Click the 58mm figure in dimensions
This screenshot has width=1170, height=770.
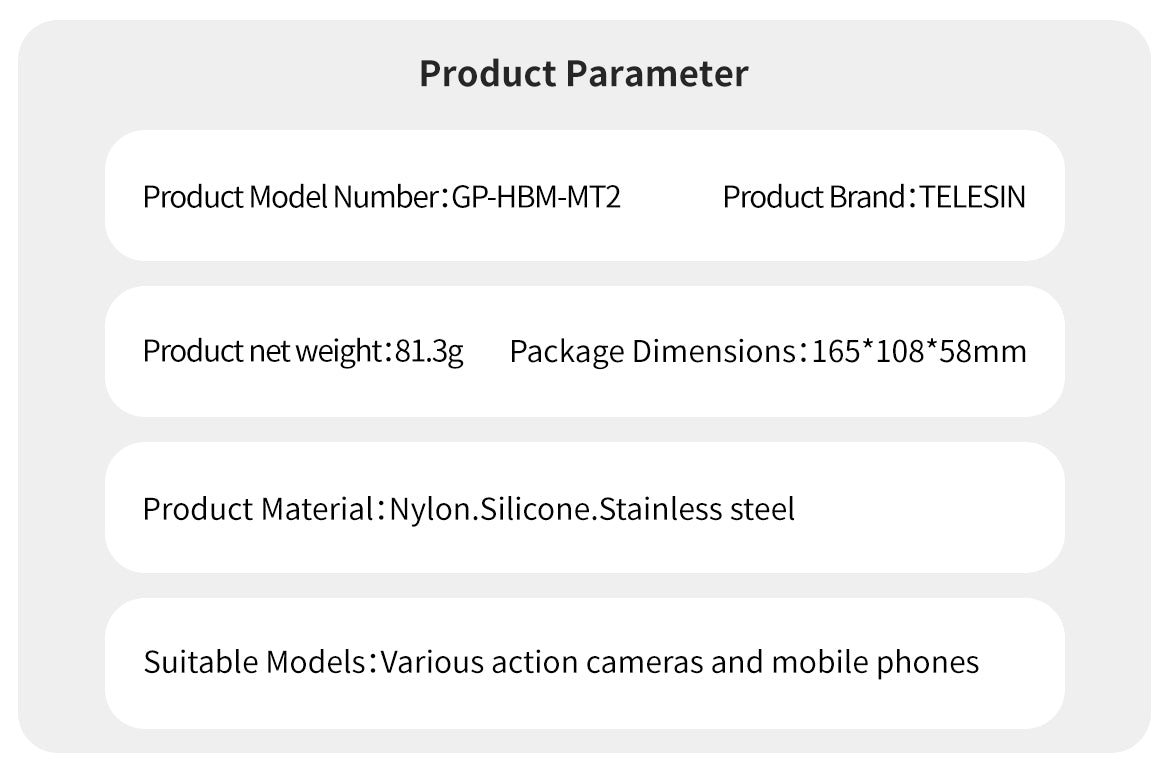click(x=984, y=352)
